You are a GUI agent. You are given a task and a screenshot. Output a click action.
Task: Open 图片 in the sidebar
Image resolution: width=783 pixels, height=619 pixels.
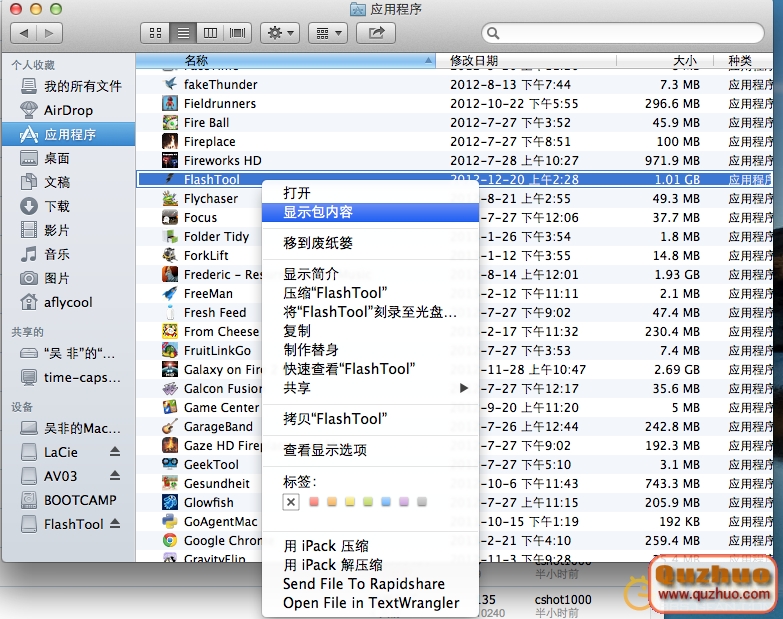click(68, 278)
